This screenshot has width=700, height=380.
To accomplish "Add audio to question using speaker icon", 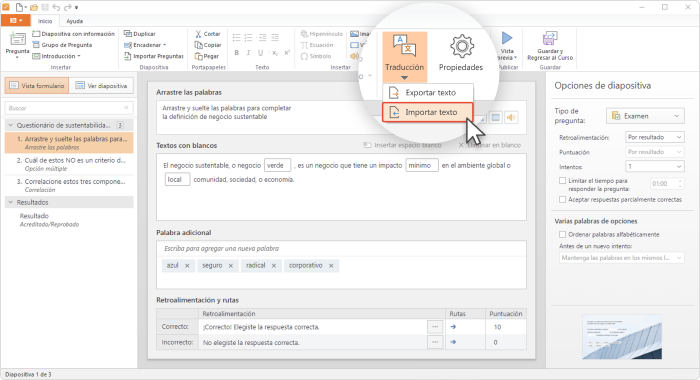I will click(512, 117).
